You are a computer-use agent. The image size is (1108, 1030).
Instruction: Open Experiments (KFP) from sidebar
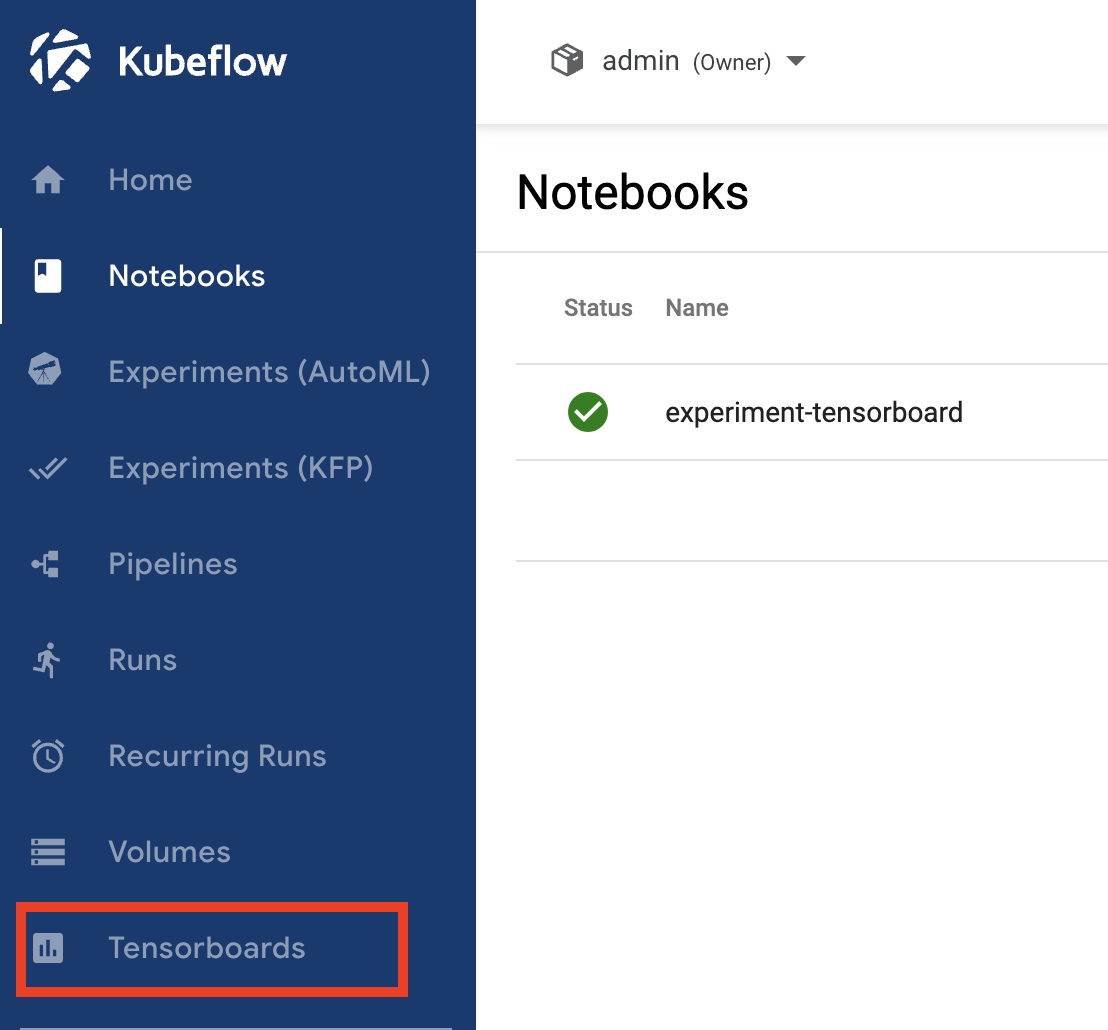pyautogui.click(x=240, y=468)
